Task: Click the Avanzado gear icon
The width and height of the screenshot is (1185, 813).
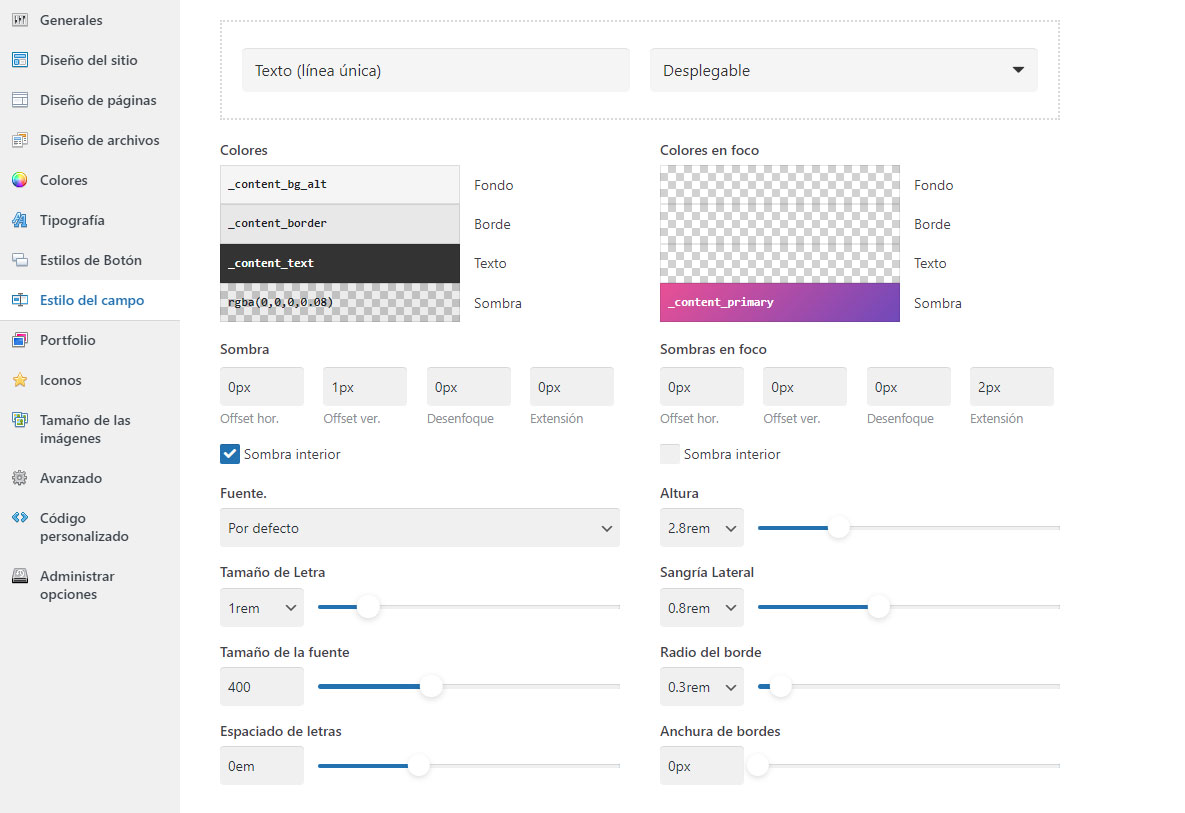Action: tap(20, 478)
